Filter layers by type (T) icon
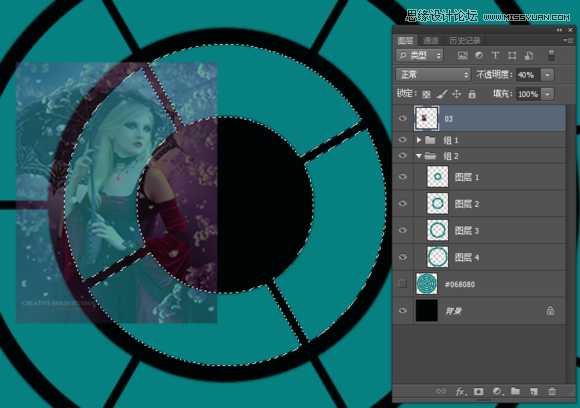The width and height of the screenshot is (580, 408). click(495, 55)
